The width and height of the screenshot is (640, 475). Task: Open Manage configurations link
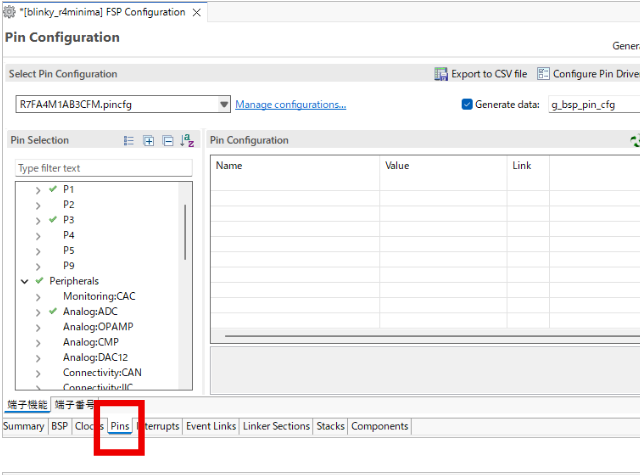(291, 105)
